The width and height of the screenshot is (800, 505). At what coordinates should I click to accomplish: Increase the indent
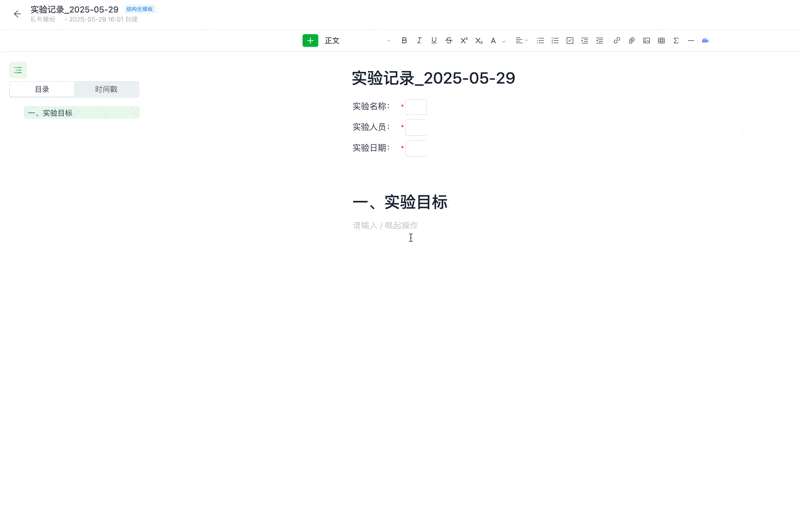[x=585, y=41]
